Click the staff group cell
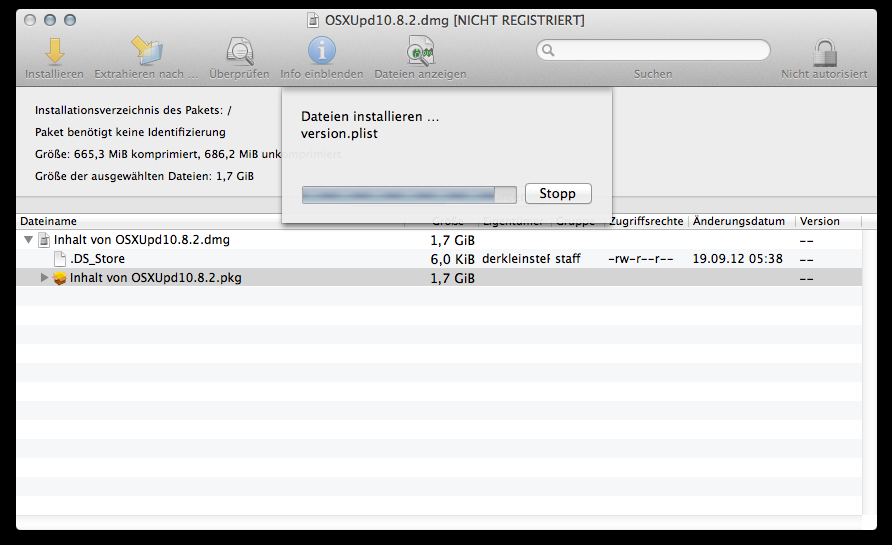 568,259
